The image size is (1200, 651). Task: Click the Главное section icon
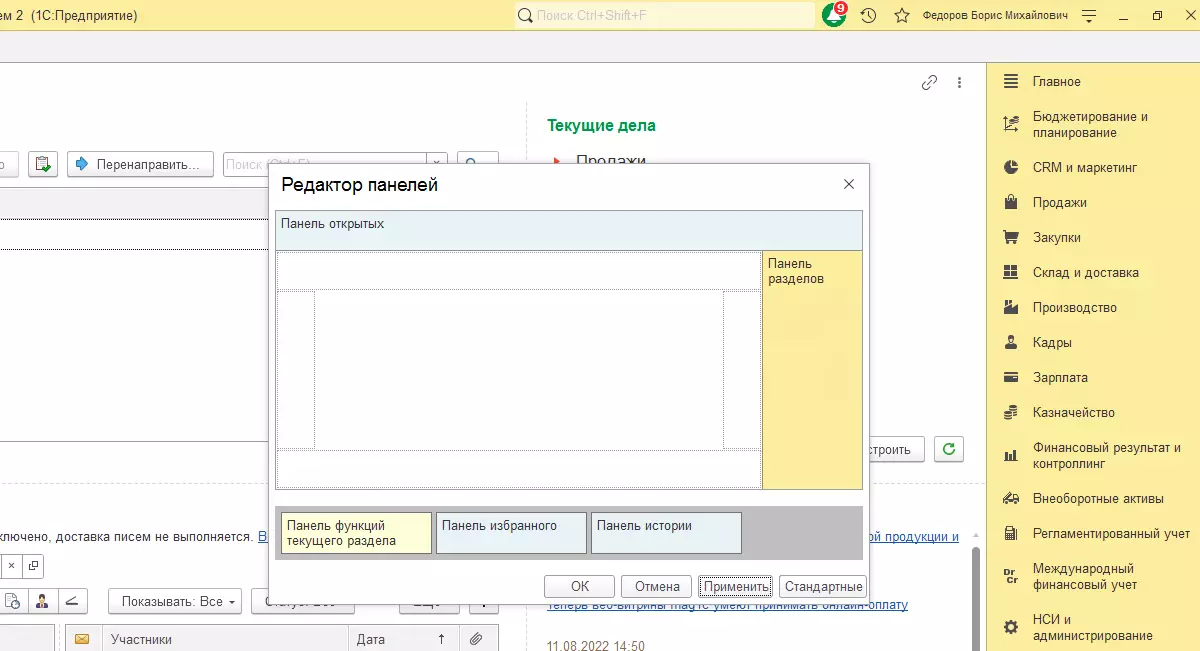click(1011, 81)
